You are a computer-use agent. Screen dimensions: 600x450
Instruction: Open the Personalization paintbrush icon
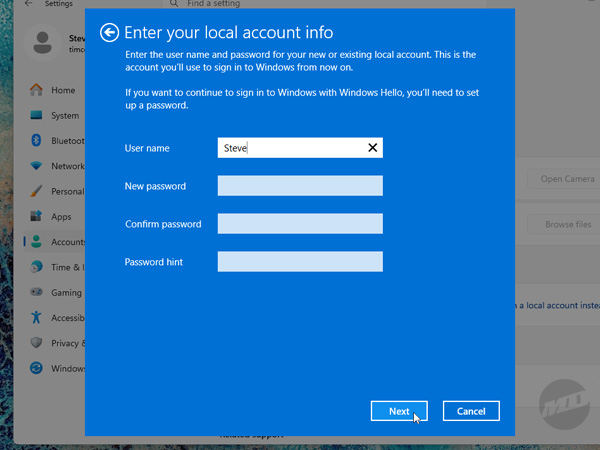[x=37, y=191]
